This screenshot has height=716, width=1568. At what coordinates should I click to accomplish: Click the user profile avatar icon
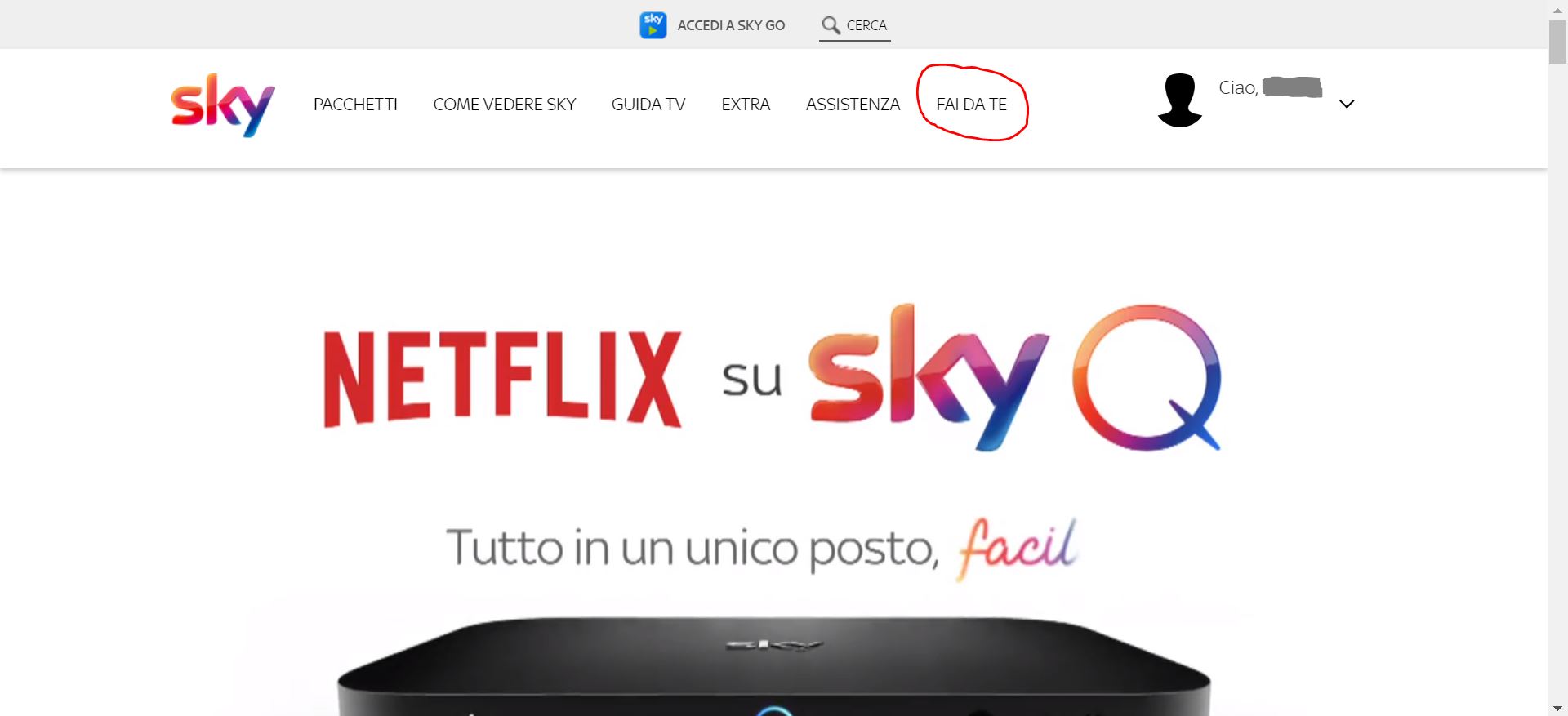1179,100
